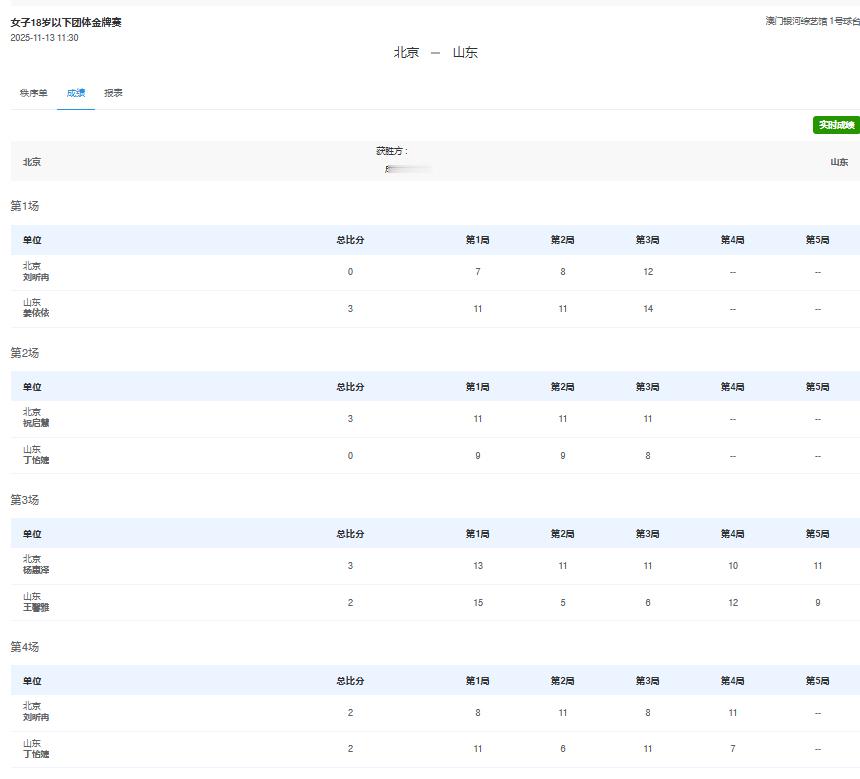
Task: Click the 第2场 section heading
Action: click(x=25, y=353)
